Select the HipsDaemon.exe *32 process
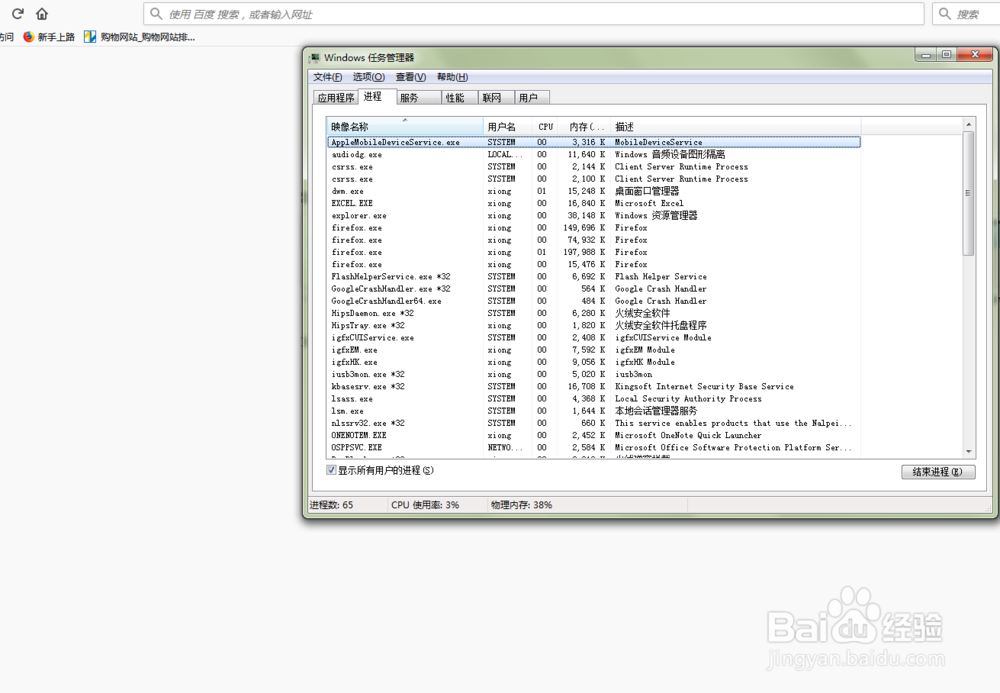The height and width of the screenshot is (693, 1000). pos(594,313)
